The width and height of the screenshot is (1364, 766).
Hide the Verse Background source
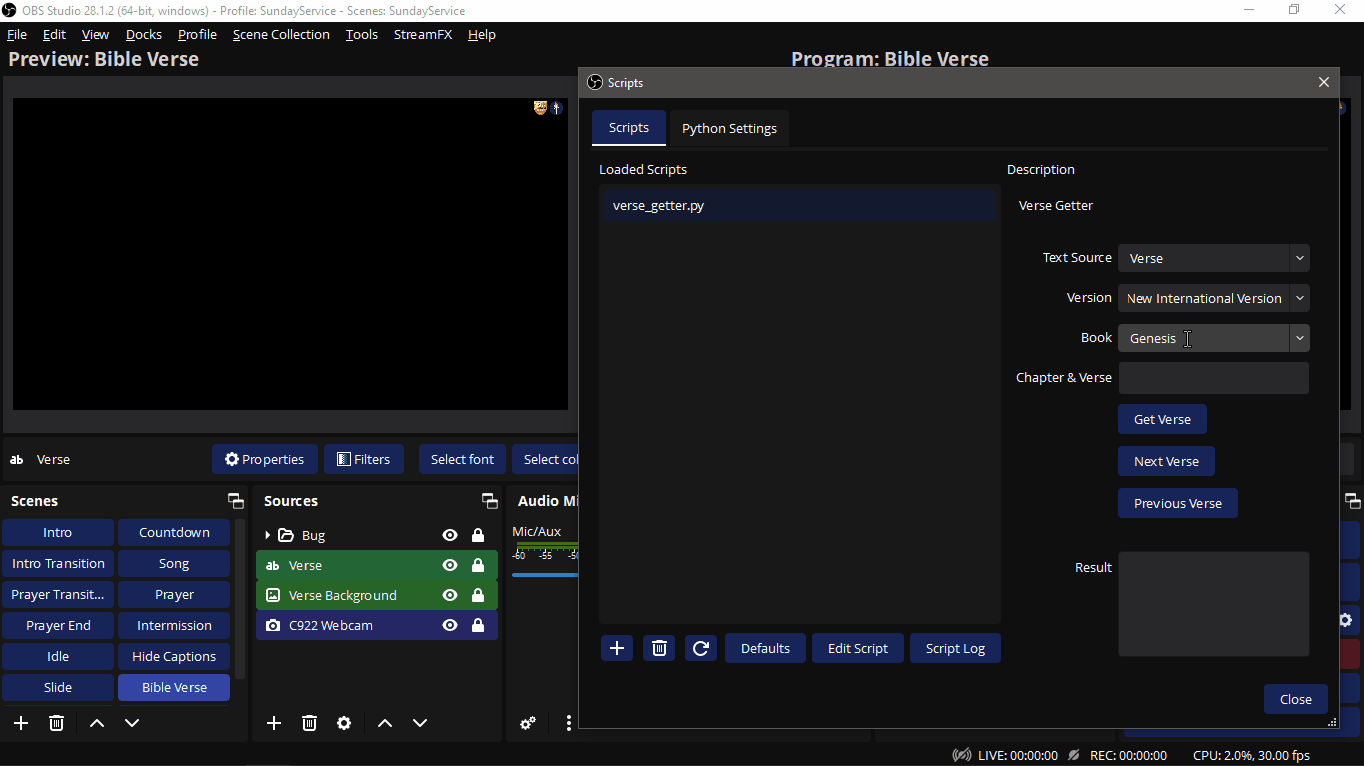coord(449,595)
